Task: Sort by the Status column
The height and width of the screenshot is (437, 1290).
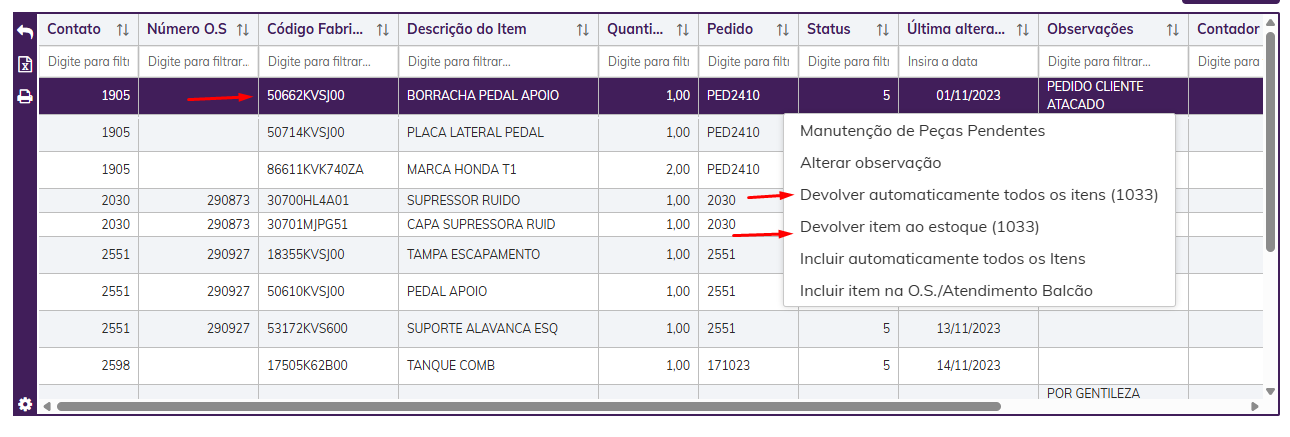Action: (x=882, y=30)
